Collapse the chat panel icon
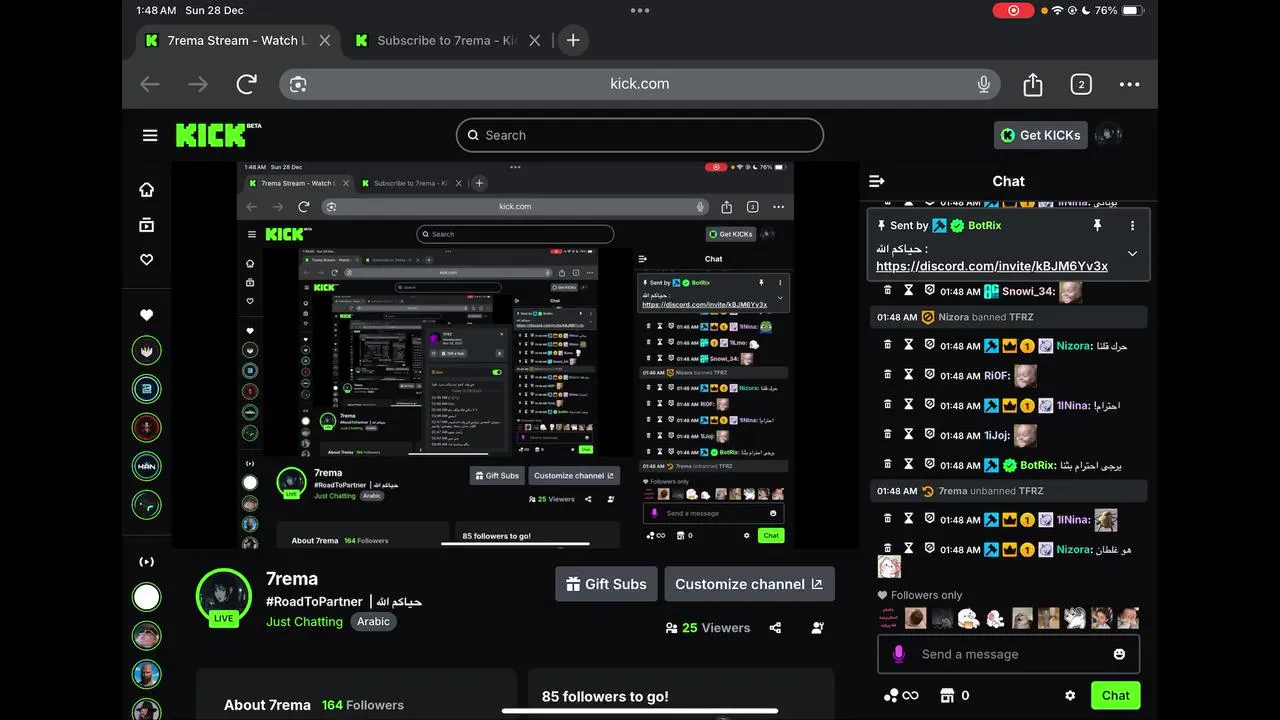This screenshot has width=1280, height=720. pyautogui.click(x=877, y=181)
